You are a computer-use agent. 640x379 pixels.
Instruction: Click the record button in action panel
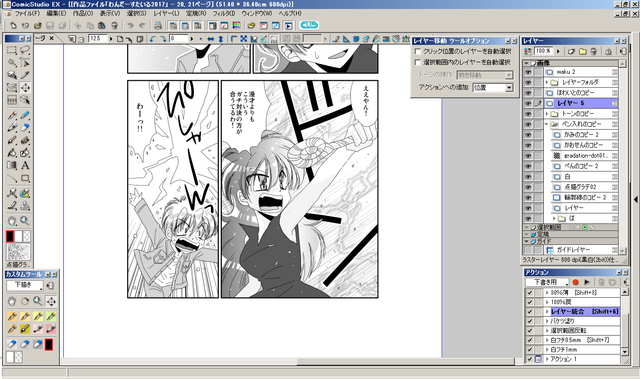(576, 282)
